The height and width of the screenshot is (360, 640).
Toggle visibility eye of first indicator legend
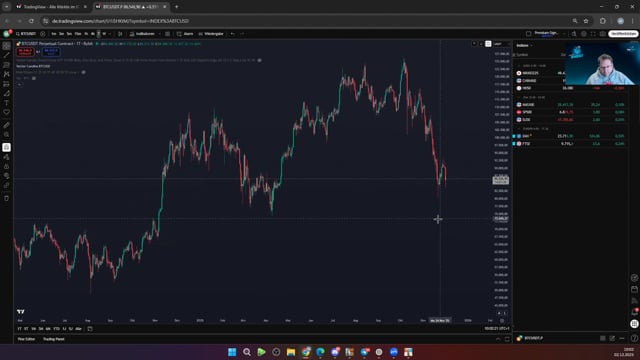[260, 60]
